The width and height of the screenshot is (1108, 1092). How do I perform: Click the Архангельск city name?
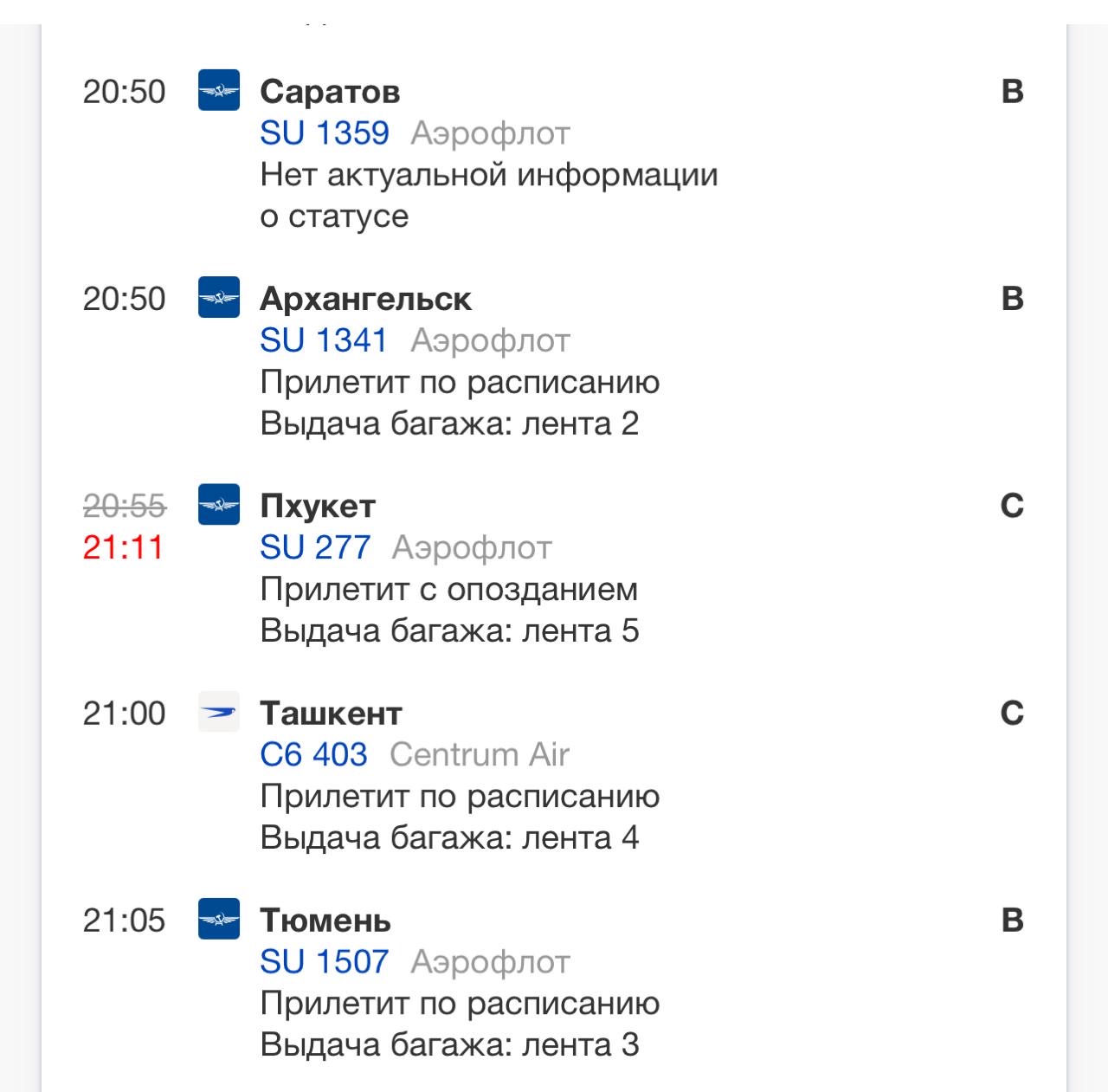(366, 300)
